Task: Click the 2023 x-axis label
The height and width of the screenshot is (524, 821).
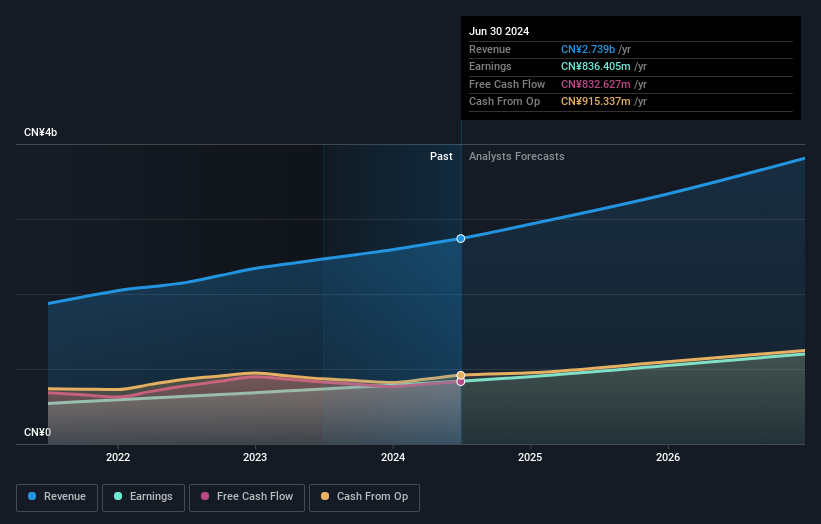Action: (255, 458)
